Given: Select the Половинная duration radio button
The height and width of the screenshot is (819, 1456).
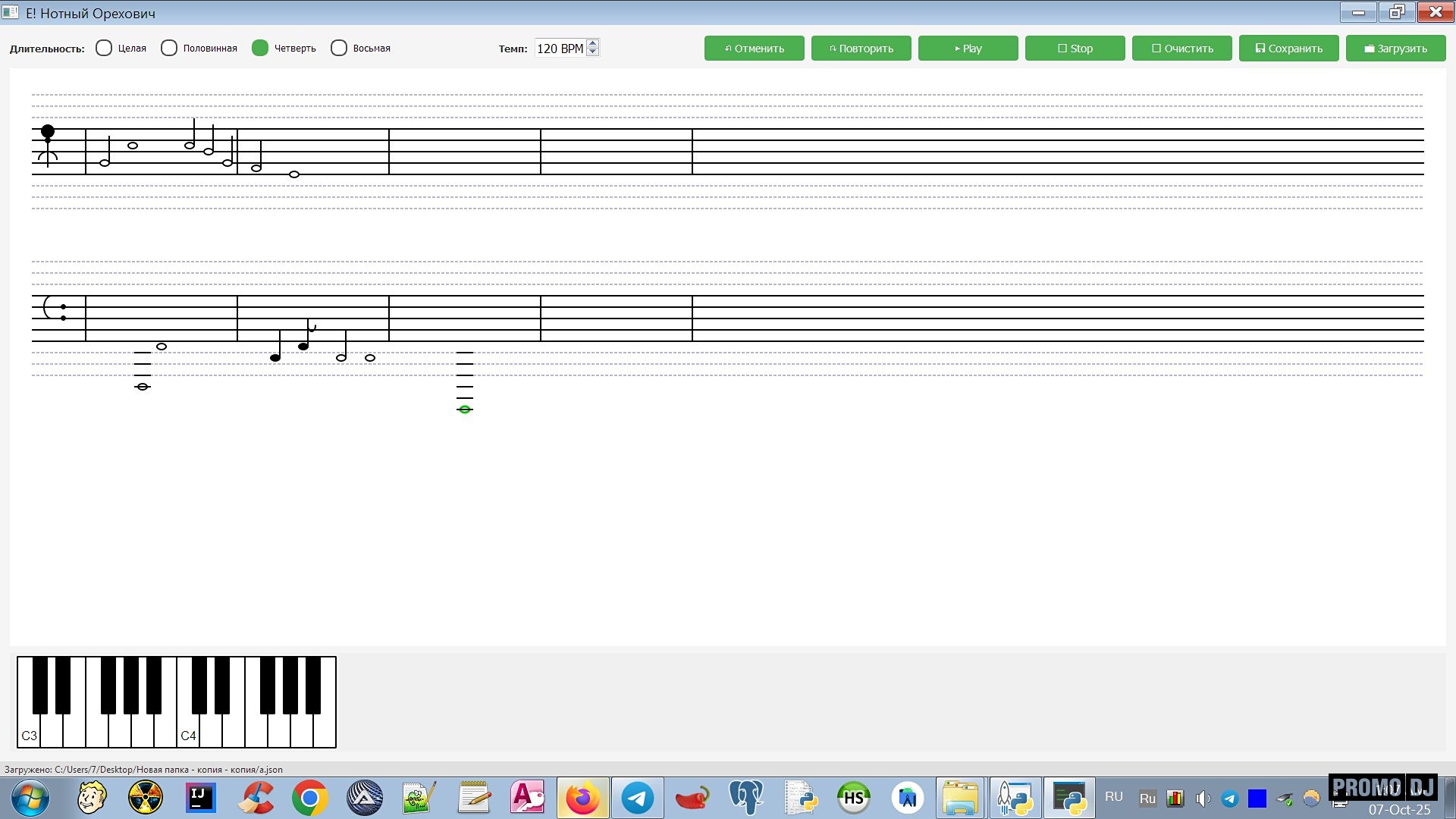Looking at the screenshot, I should click(x=169, y=48).
